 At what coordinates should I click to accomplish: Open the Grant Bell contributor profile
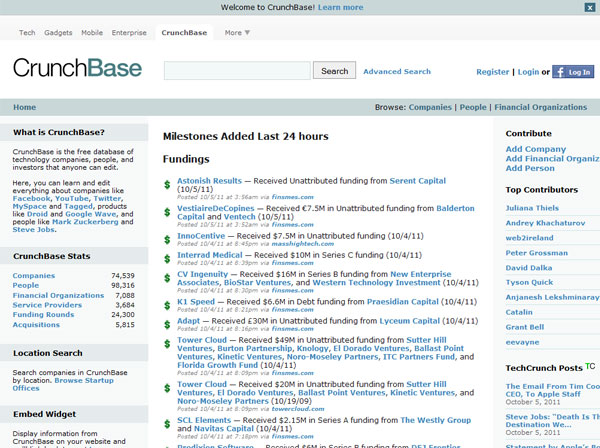525,327
